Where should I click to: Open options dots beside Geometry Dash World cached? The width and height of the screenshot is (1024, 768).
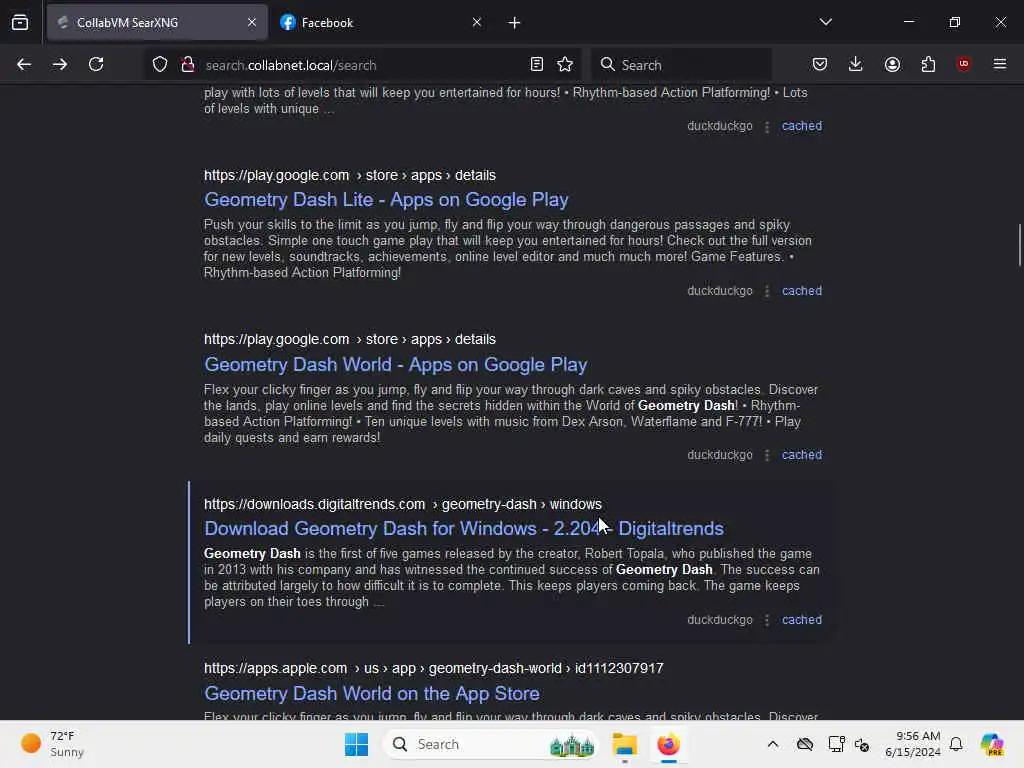[x=767, y=455]
